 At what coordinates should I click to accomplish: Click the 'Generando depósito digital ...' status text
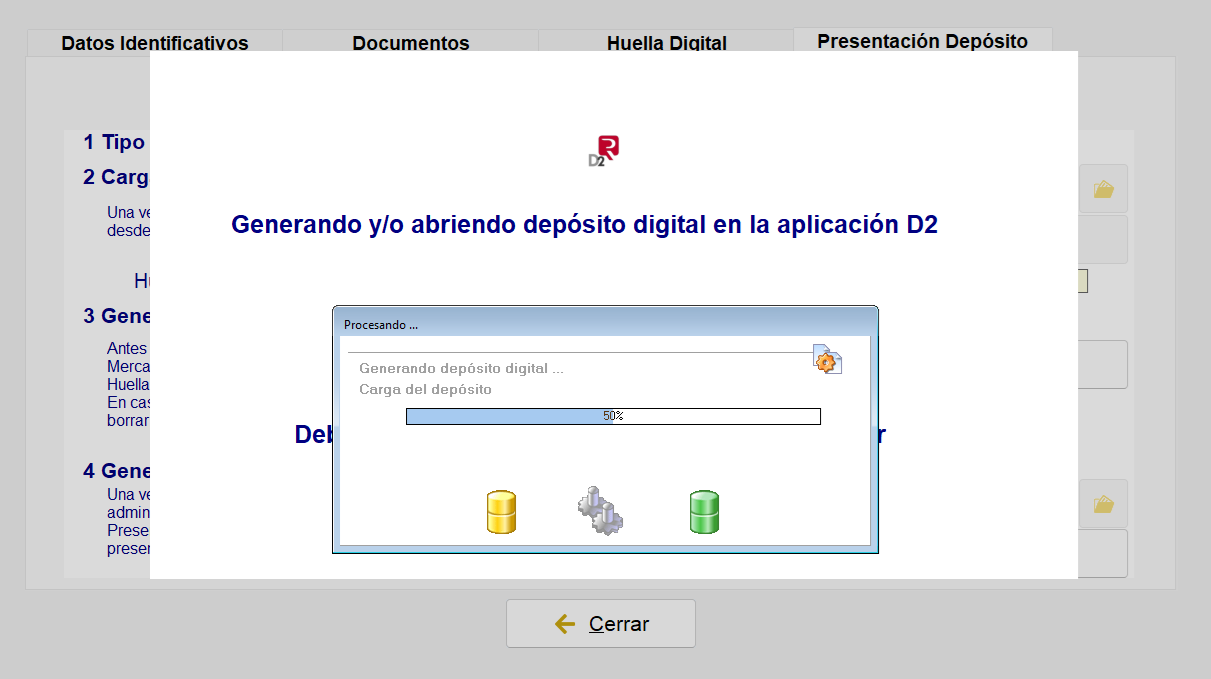[x=461, y=368]
